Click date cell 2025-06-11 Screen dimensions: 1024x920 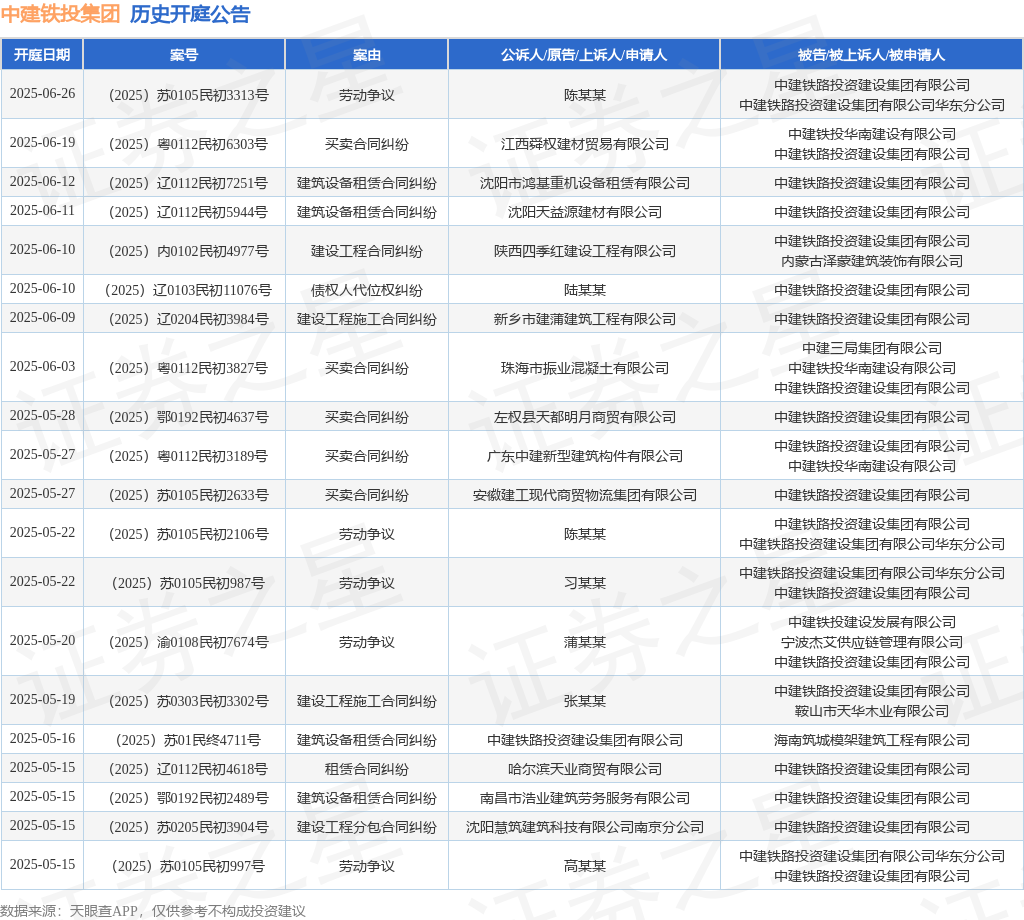42,210
